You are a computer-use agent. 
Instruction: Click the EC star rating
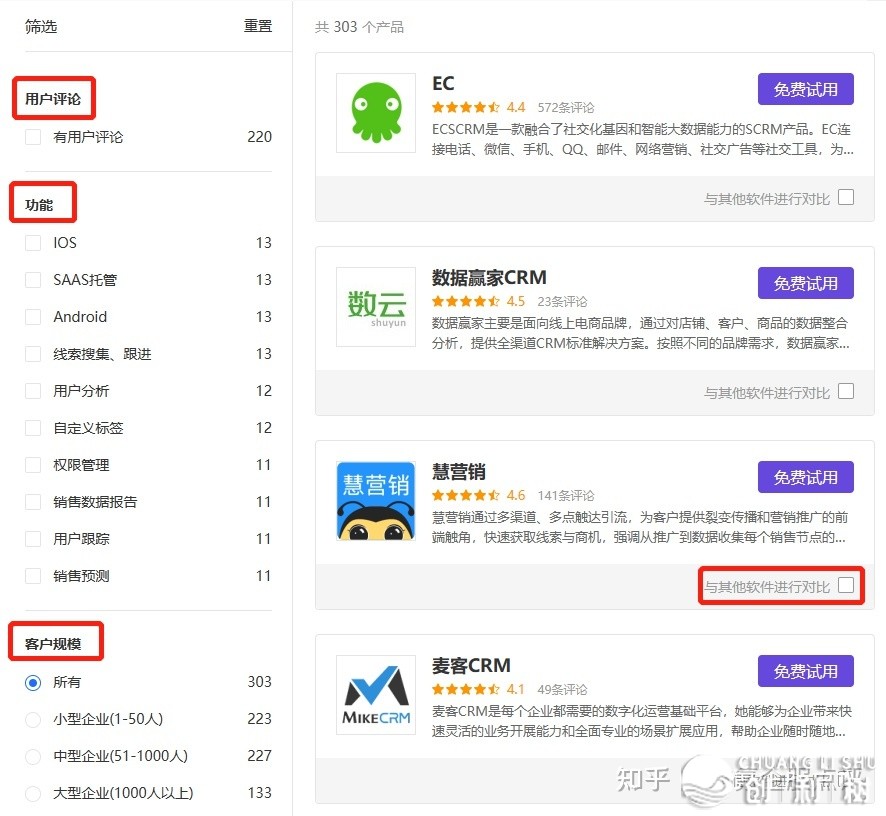[x=466, y=107]
